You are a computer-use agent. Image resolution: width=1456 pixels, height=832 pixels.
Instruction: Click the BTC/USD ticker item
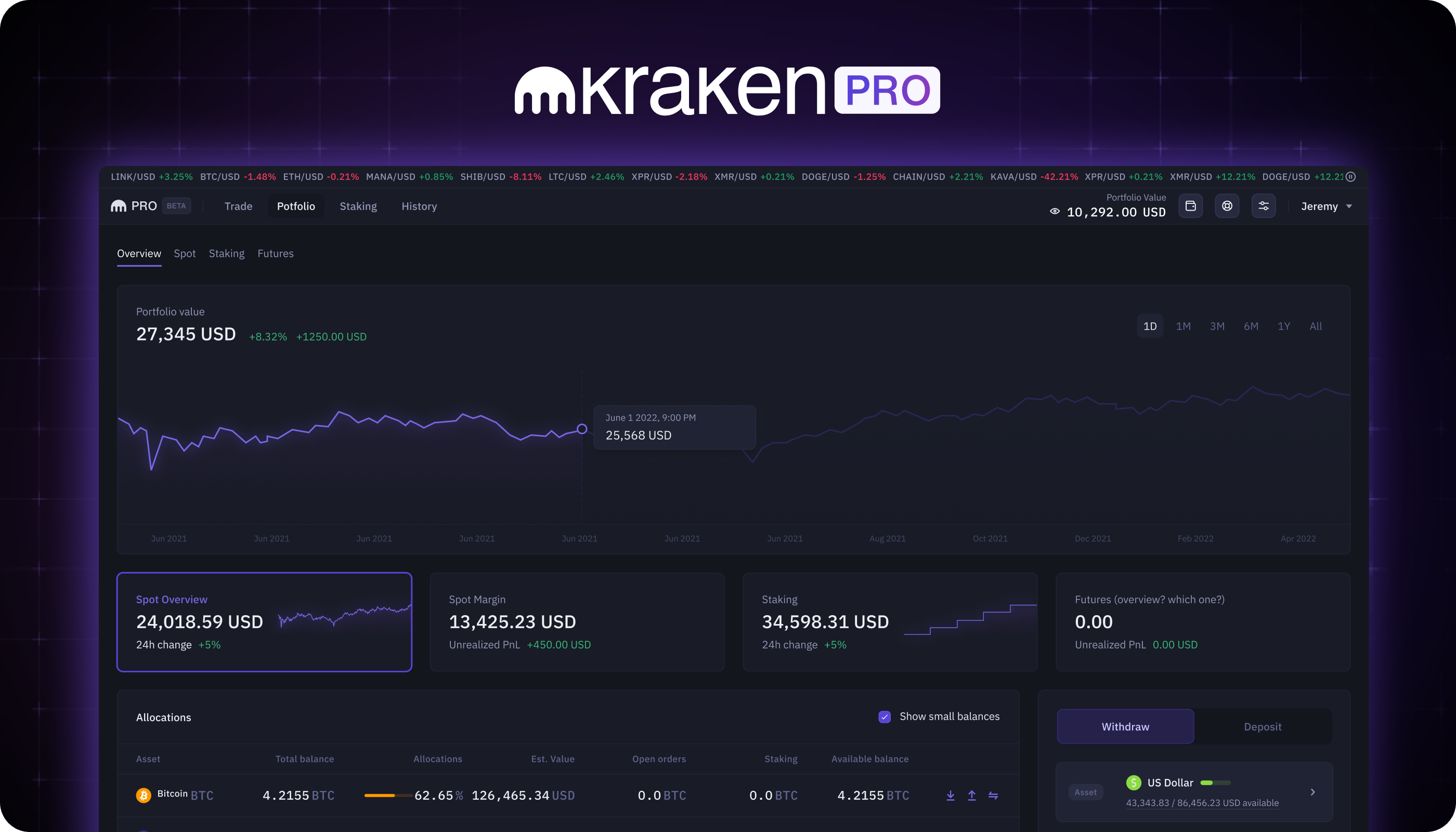pos(238,177)
